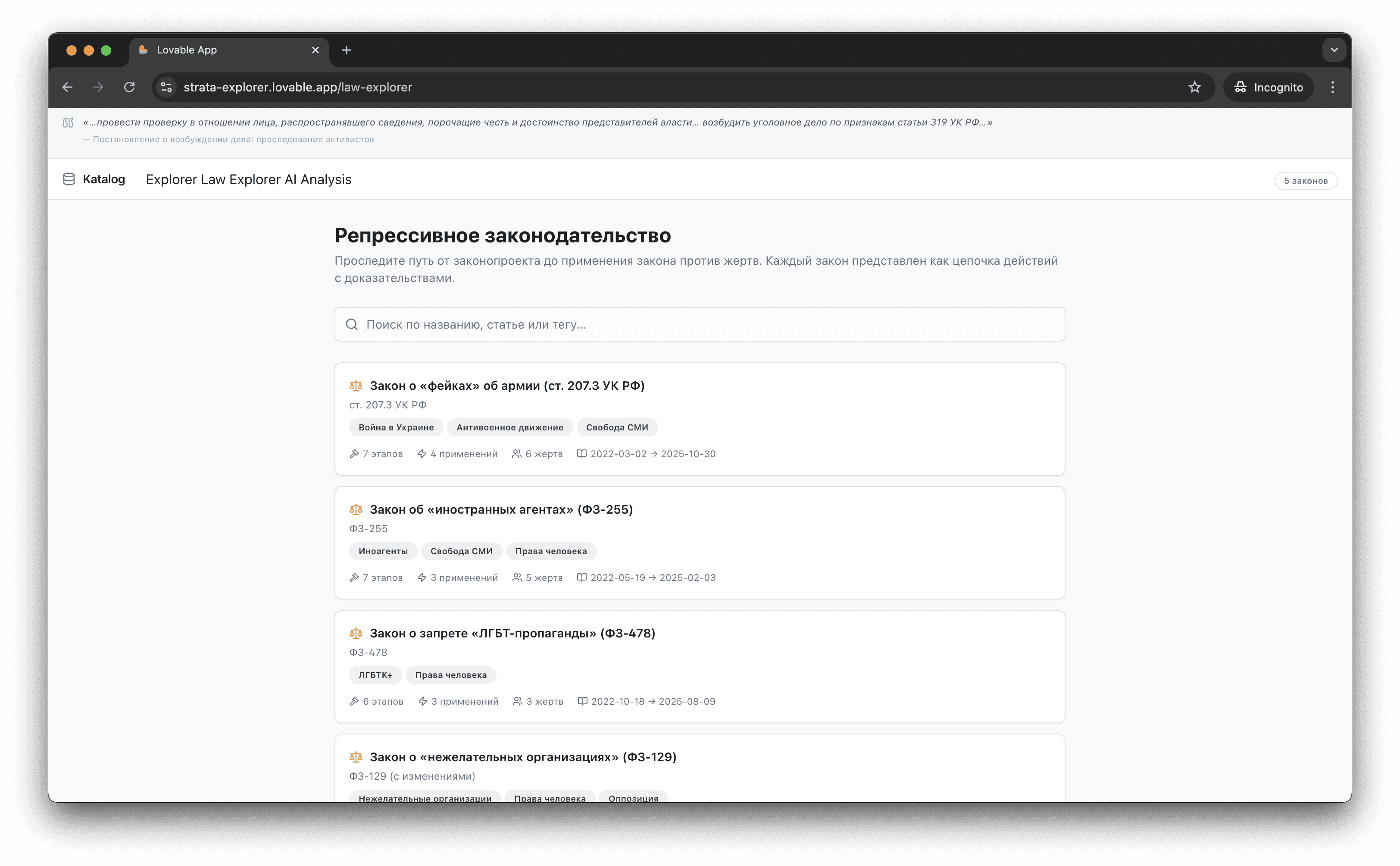Click scales icon beside «фейках» law
Screen dimensions: 1400x866
click(x=356, y=386)
